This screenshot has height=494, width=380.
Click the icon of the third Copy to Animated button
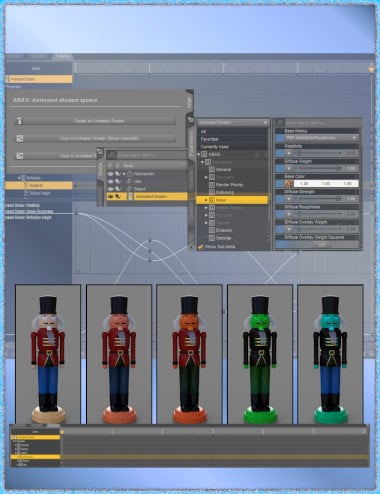20,156
